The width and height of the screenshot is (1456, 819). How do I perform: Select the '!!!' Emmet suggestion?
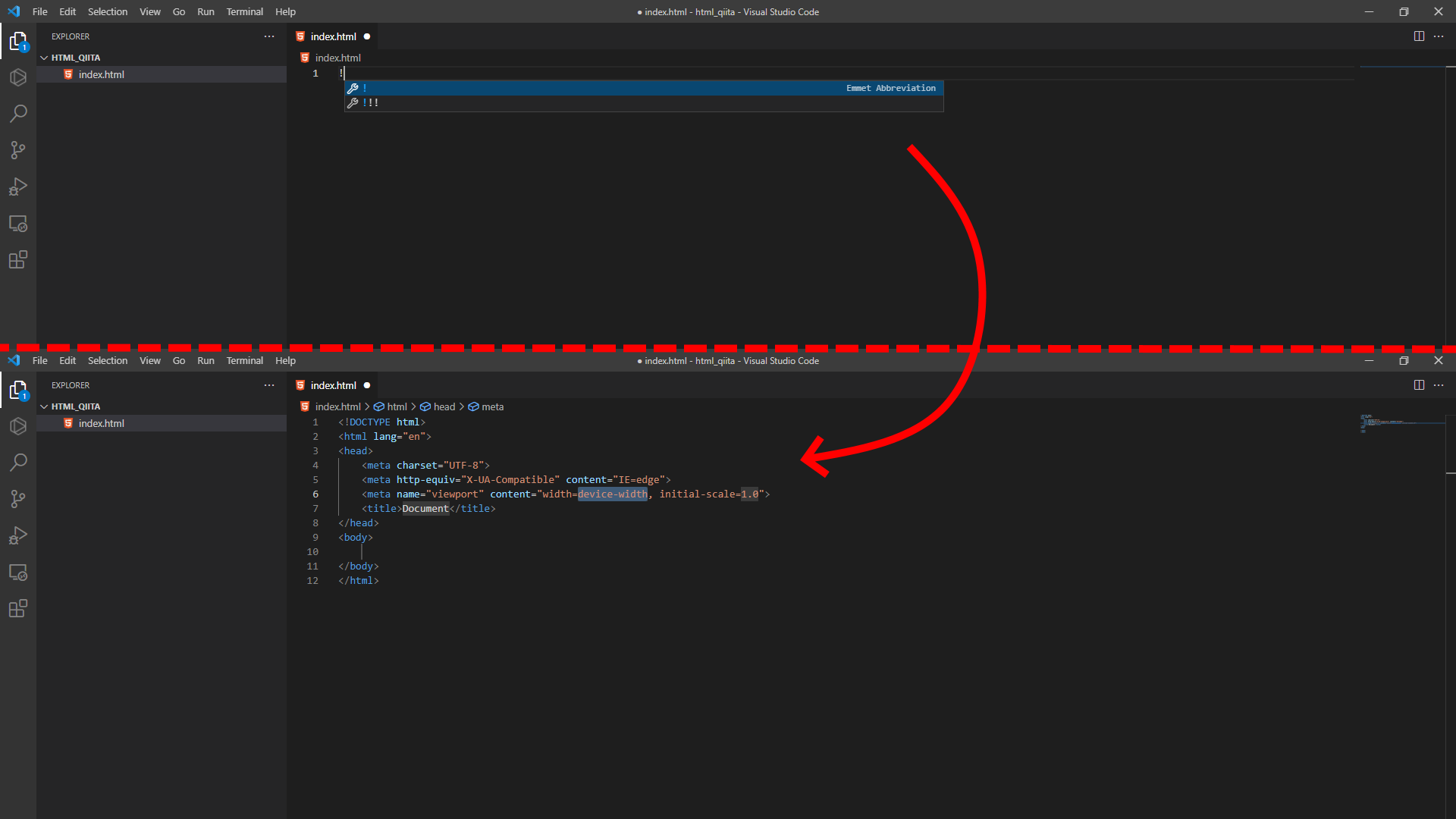pyautogui.click(x=371, y=103)
